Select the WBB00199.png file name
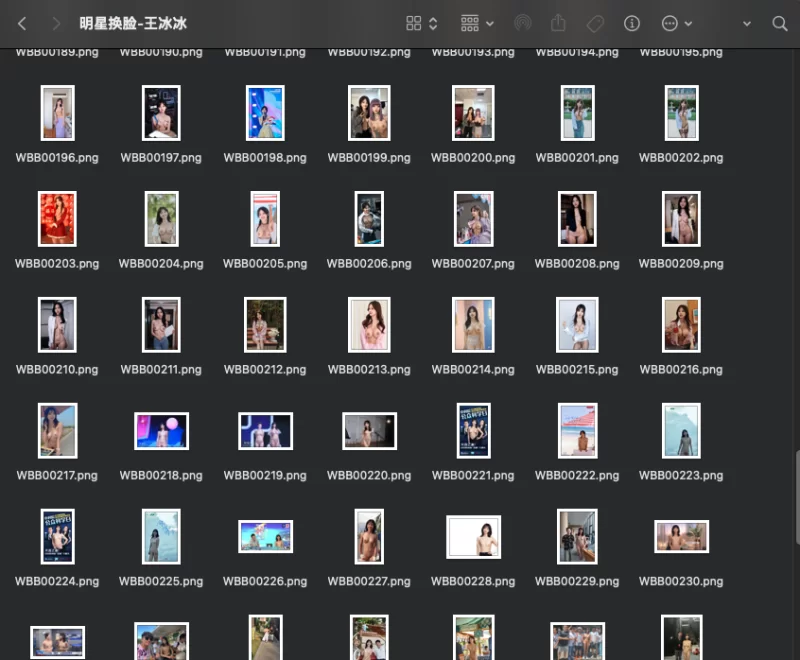The height and width of the screenshot is (660, 800). click(x=369, y=158)
